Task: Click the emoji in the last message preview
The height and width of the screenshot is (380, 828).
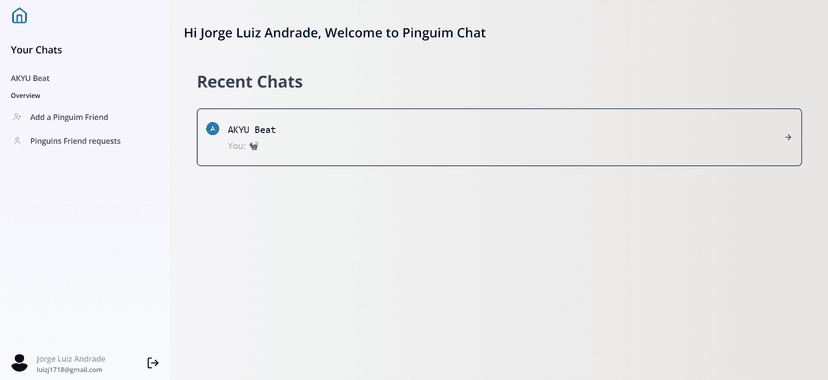Action: coord(253,146)
